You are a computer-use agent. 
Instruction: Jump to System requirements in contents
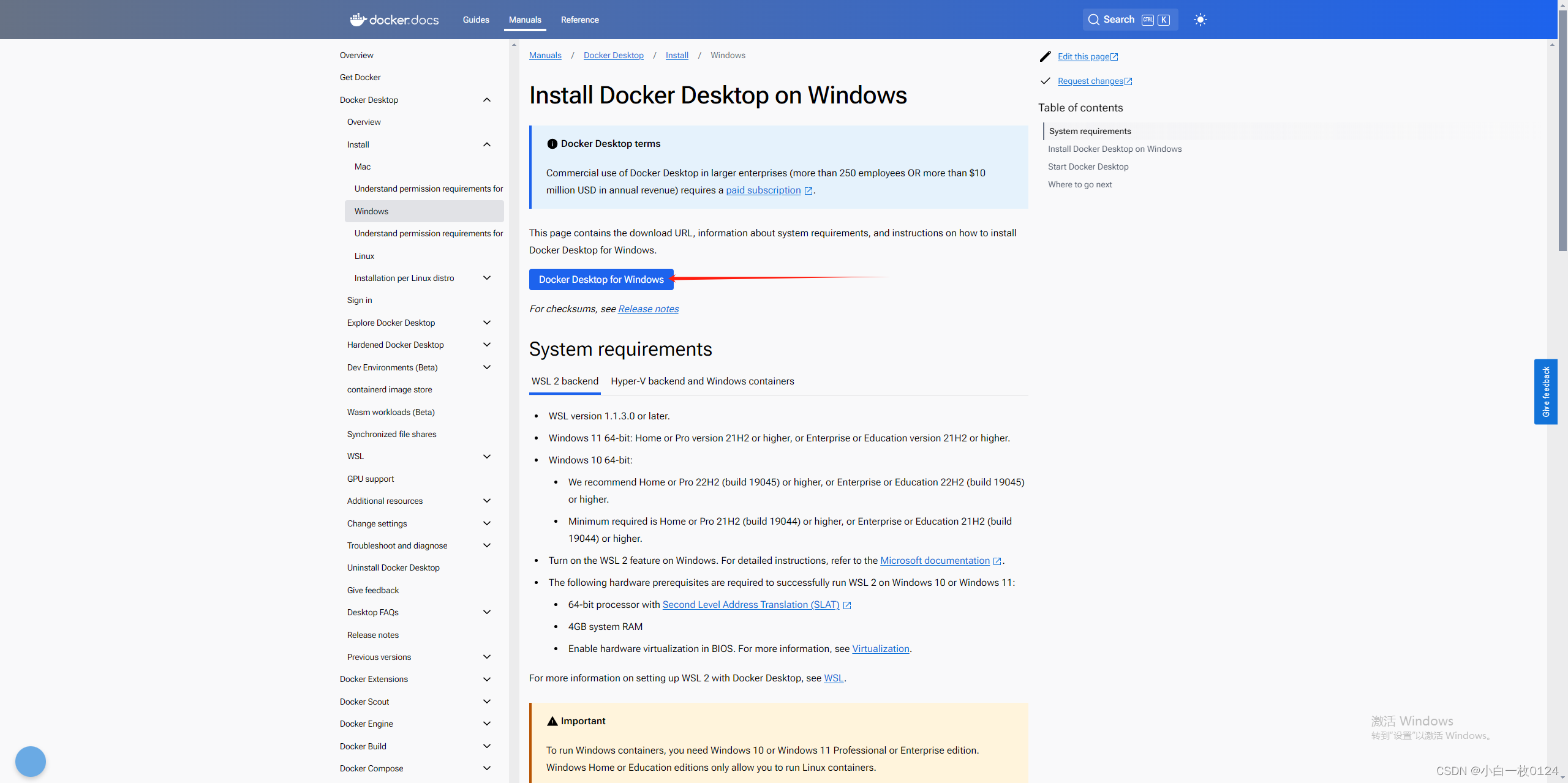point(1090,131)
